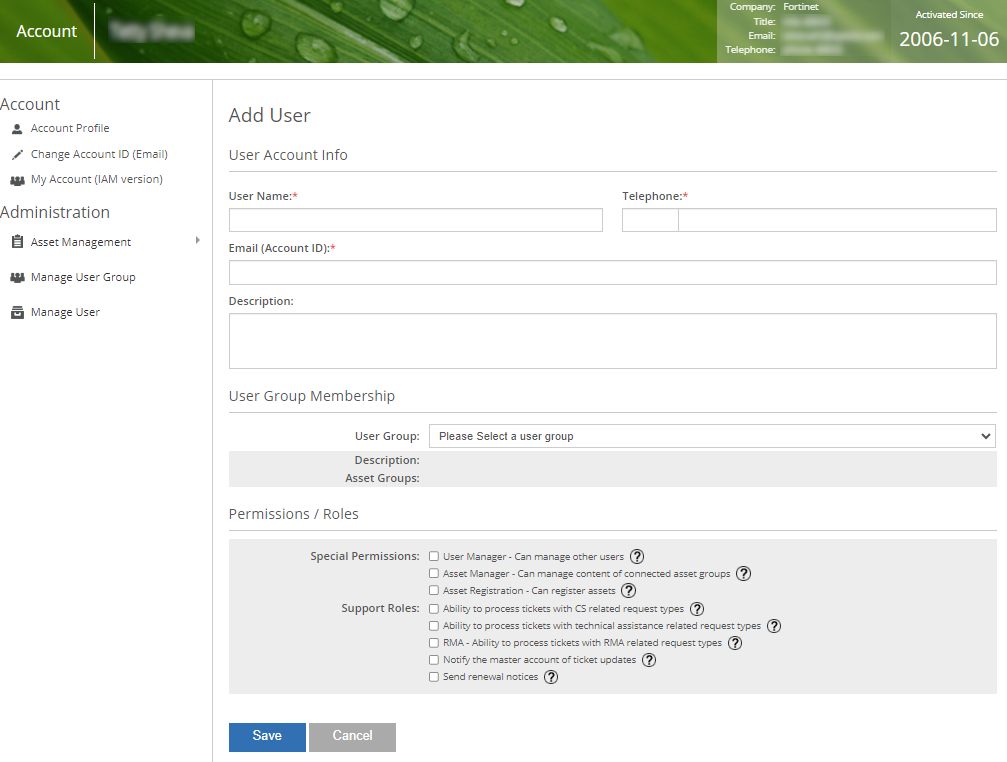Screen dimensions: 1007x762
Task: Cancel adding the user
Action: tap(352, 736)
